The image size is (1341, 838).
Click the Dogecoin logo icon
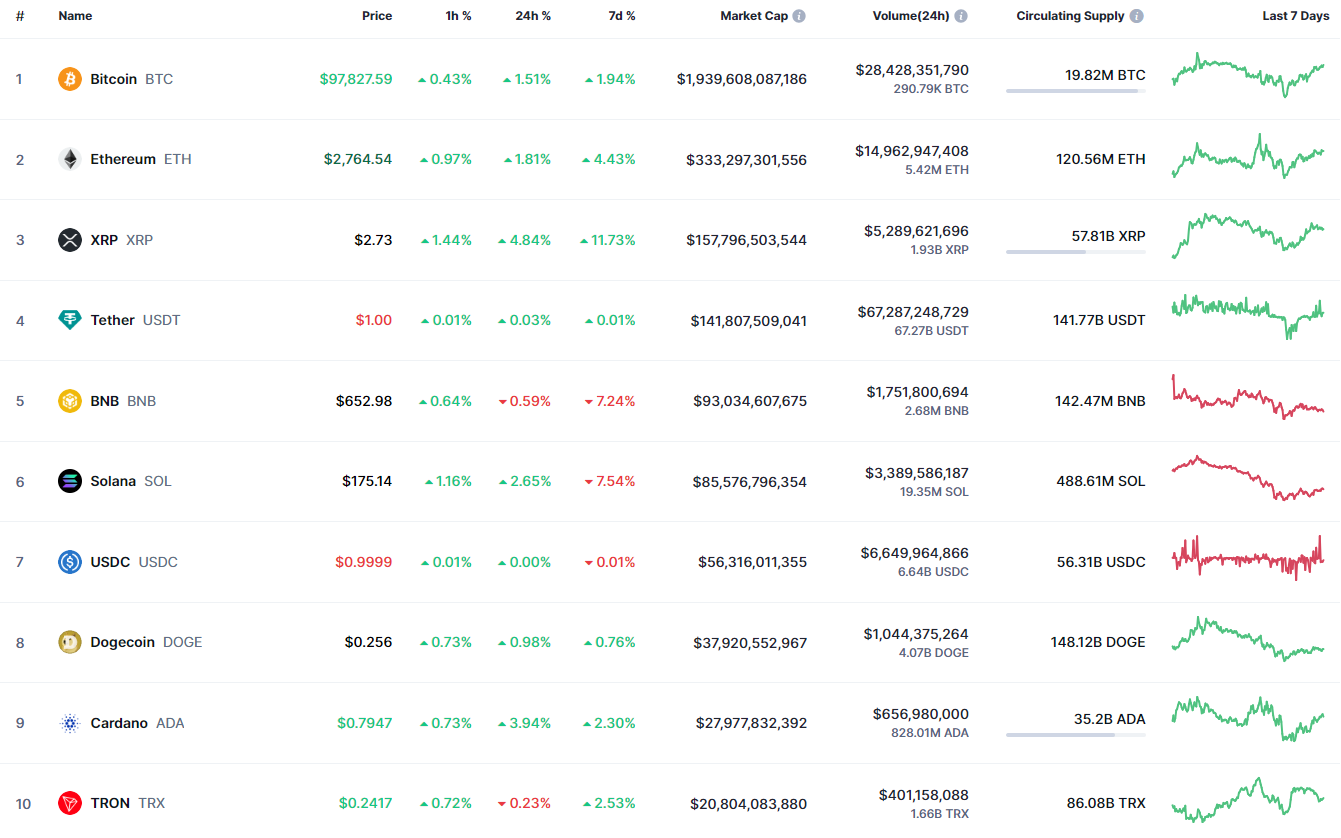tap(70, 642)
